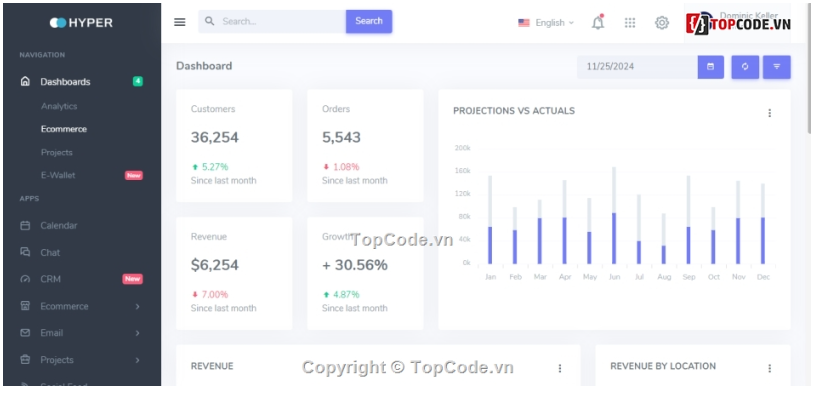Click the calendar icon beside date field
Viewport: 817px width, 410px height.
coord(711,67)
